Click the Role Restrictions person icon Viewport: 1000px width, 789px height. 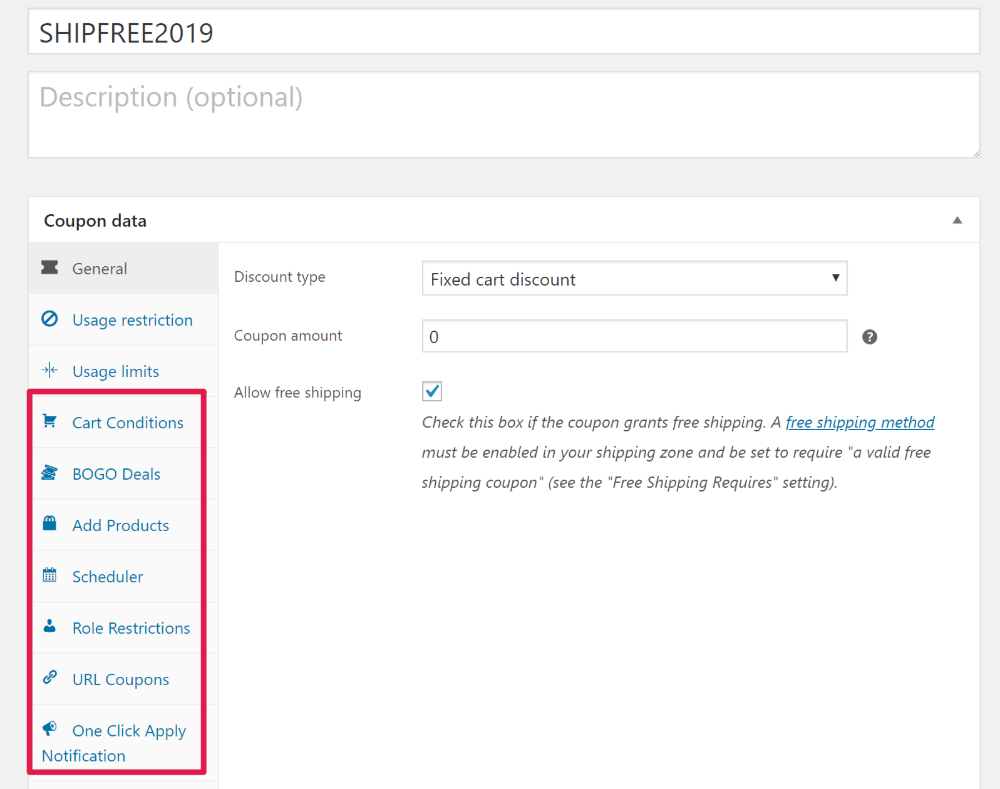pos(50,626)
